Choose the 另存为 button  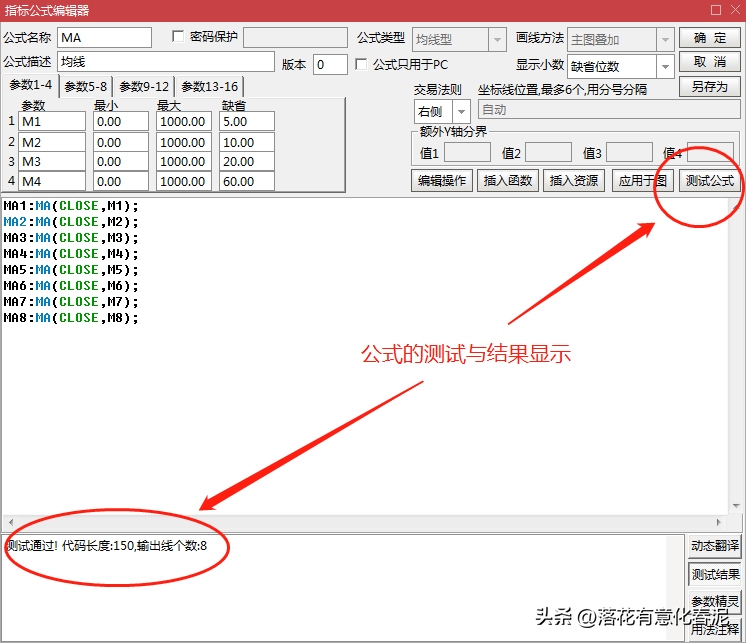pyautogui.click(x=709, y=87)
